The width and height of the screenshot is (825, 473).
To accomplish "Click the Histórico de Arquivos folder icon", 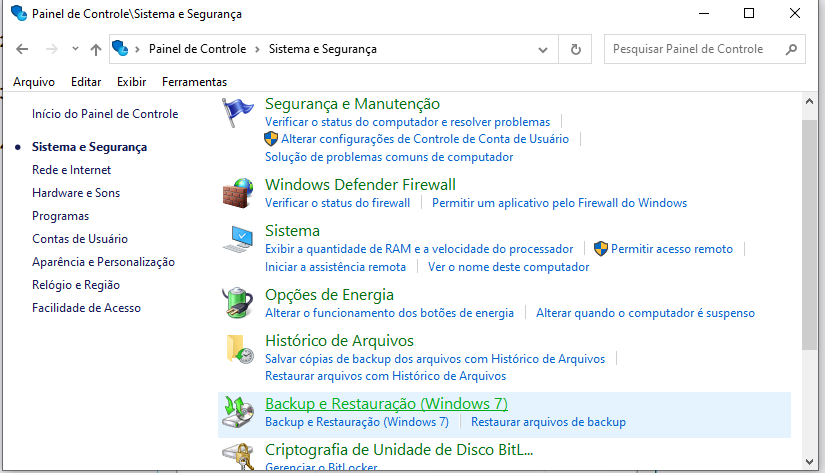I will coord(238,349).
